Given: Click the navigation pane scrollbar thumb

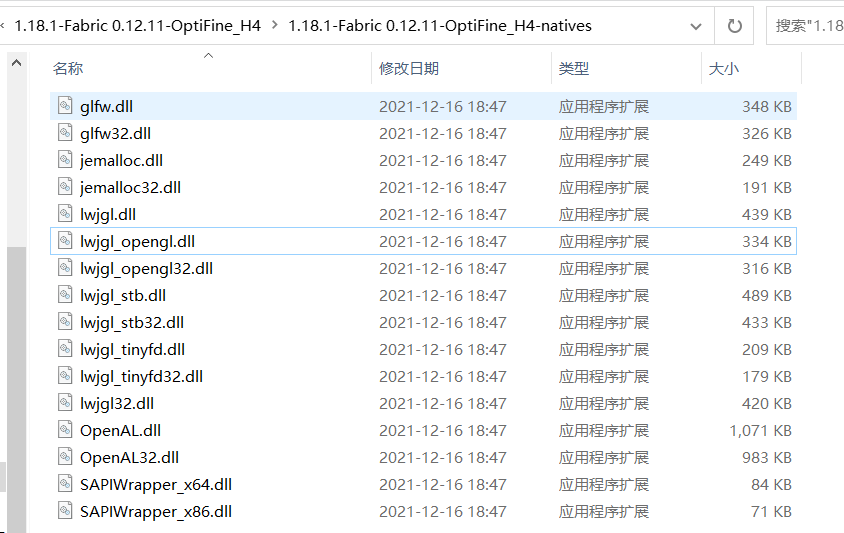Looking at the screenshot, I should coord(17,390).
